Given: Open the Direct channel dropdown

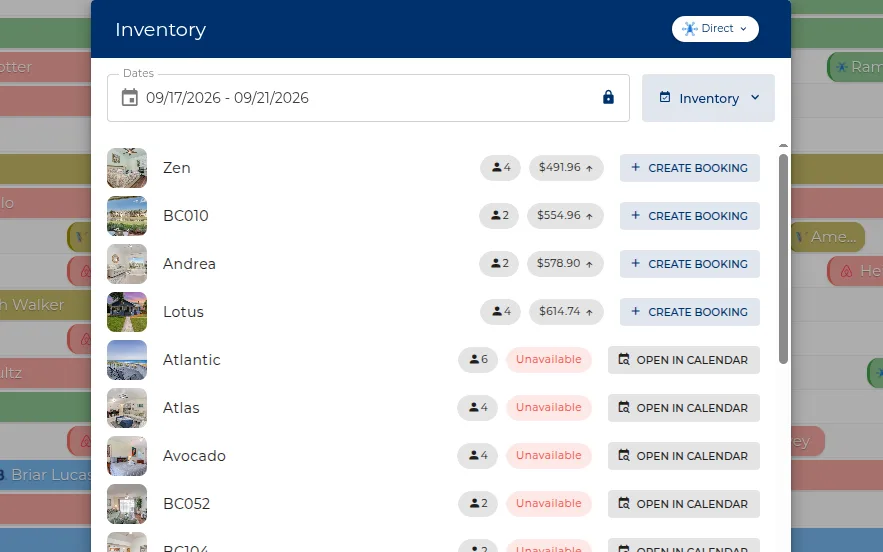Looking at the screenshot, I should [x=715, y=29].
